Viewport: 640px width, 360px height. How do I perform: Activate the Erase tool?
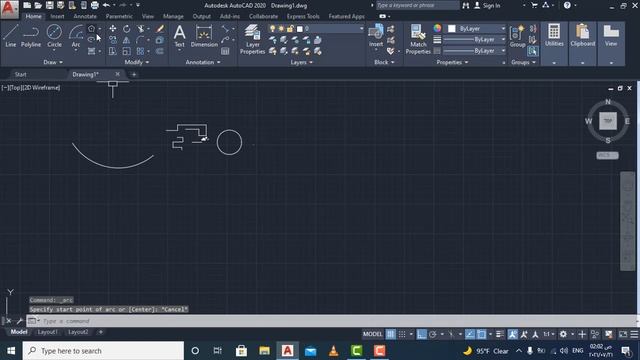point(160,29)
